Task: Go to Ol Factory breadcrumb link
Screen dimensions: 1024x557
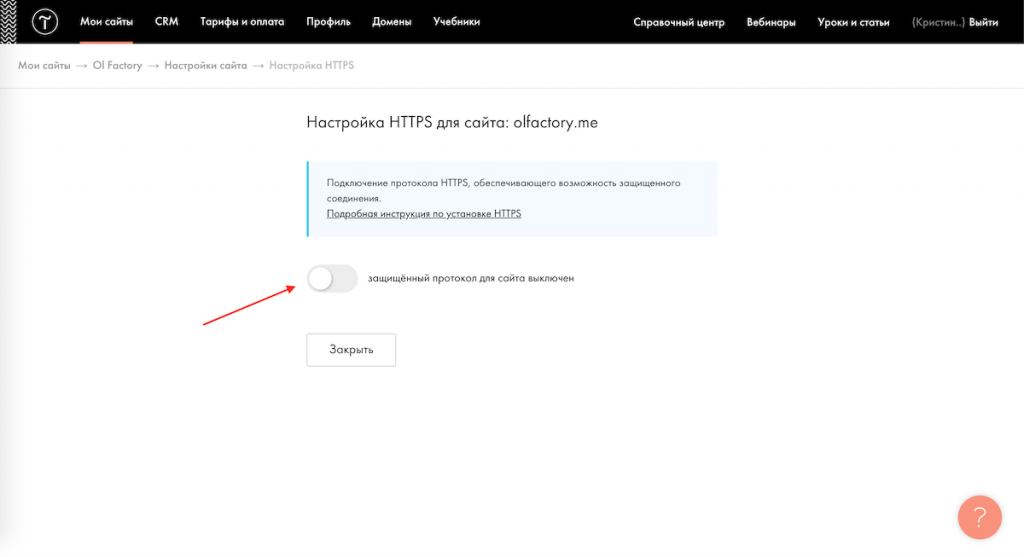Action: click(x=117, y=66)
